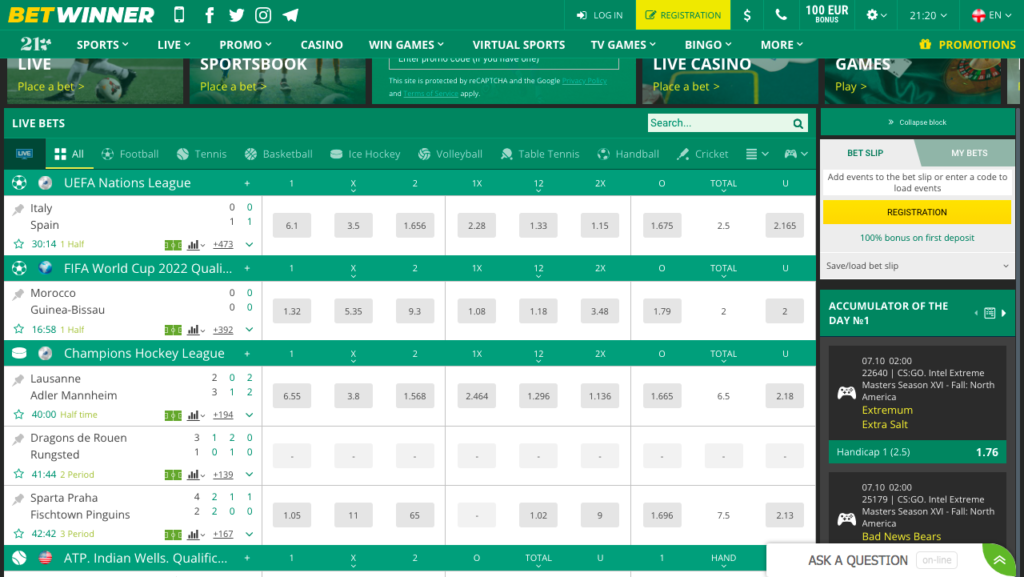The image size is (1024, 577).
Task: Open VIRTUAL SPORTS section
Action: point(519,44)
